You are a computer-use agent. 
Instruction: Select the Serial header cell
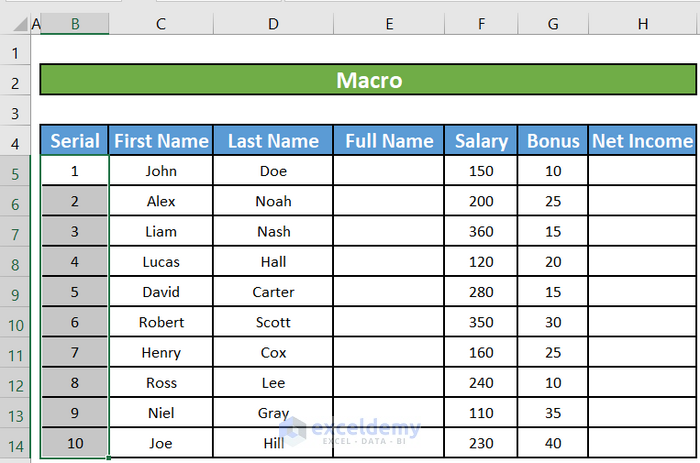click(75, 141)
